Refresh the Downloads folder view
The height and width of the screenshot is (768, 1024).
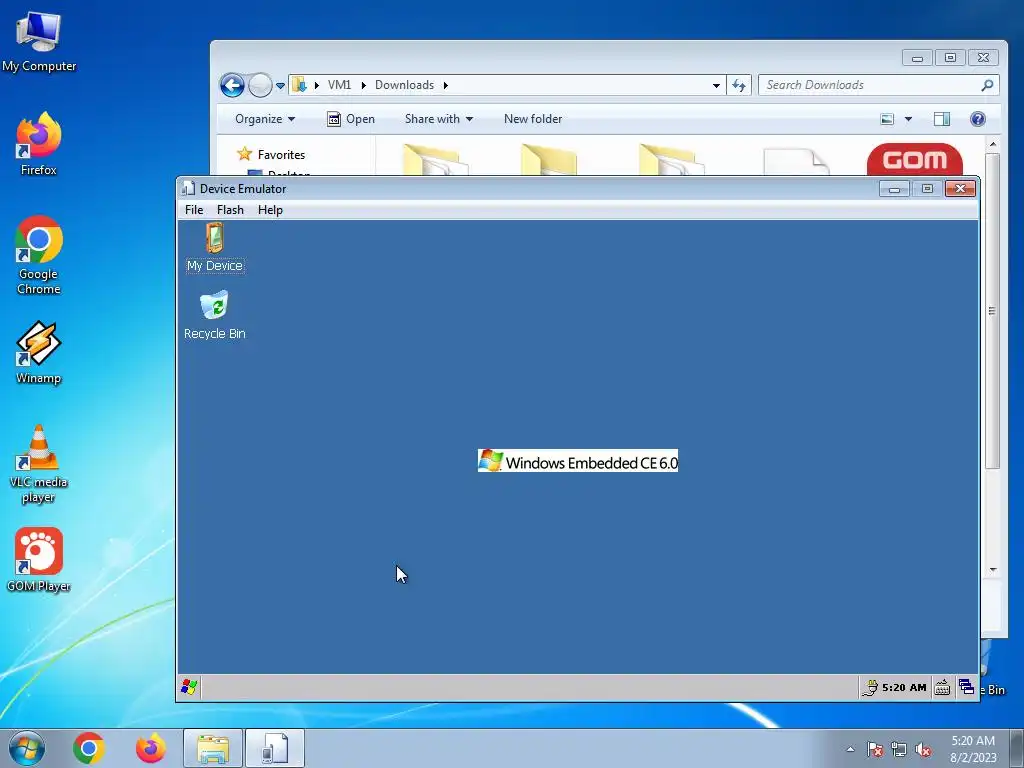tap(739, 86)
